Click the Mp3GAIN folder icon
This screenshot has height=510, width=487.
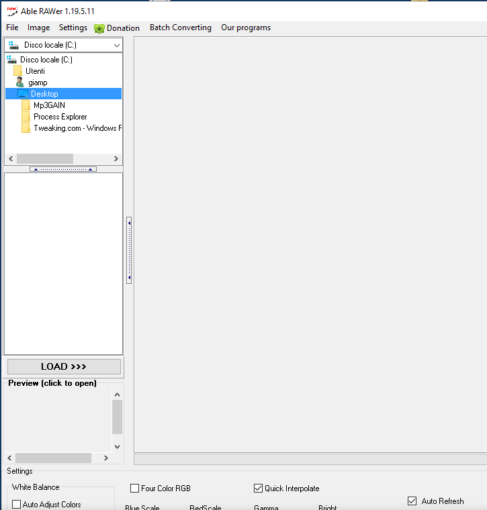coord(26,105)
